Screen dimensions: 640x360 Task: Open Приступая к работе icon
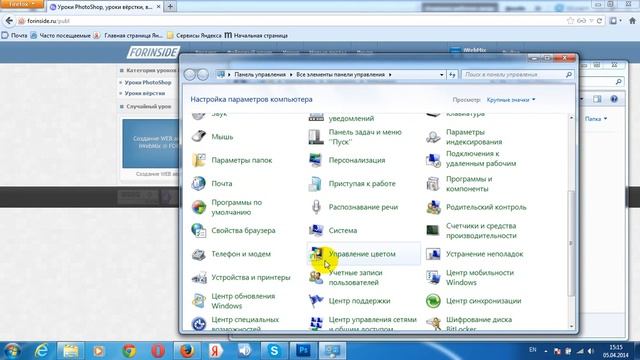(x=316, y=184)
